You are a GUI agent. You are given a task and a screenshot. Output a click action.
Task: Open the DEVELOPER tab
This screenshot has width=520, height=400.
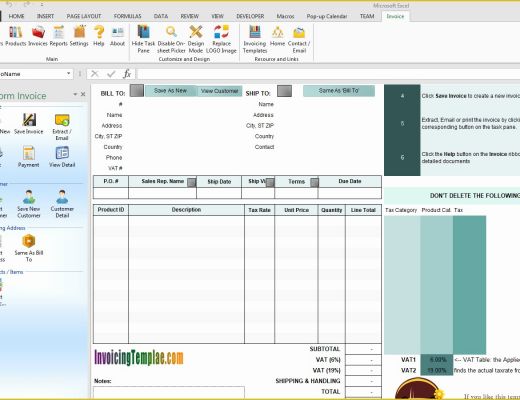(250, 16)
